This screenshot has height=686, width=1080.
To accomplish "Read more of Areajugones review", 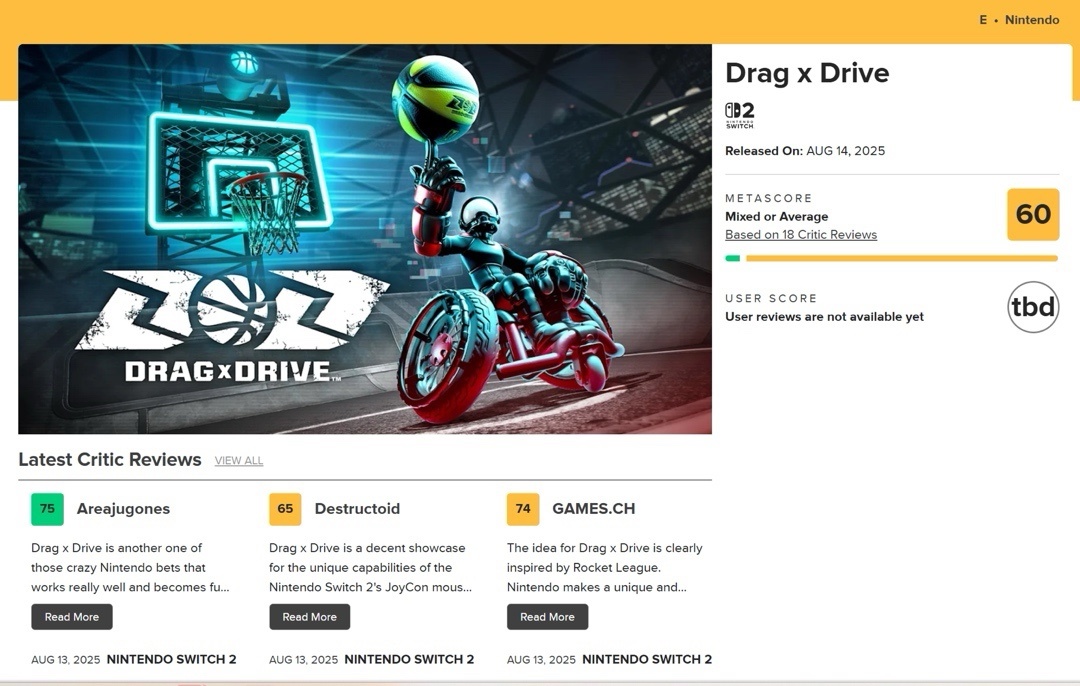I will 72,617.
